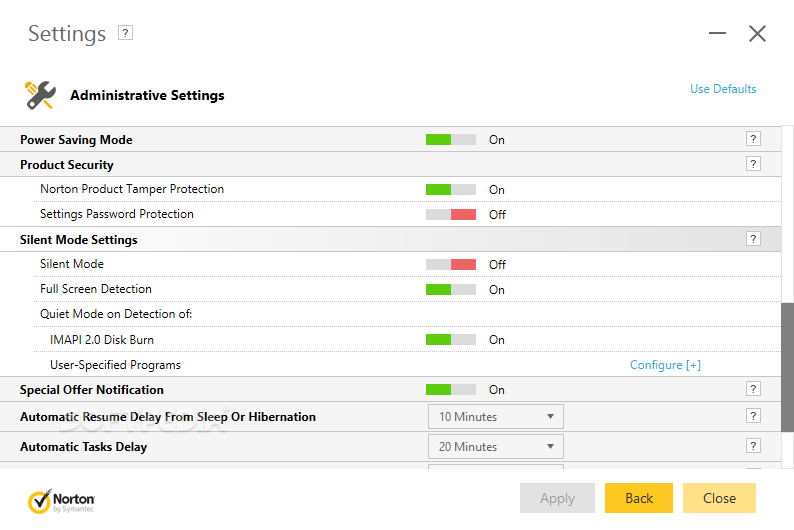
Task: Toggle IMAPI 2.0 Disk Burn switch
Action: [451, 340]
